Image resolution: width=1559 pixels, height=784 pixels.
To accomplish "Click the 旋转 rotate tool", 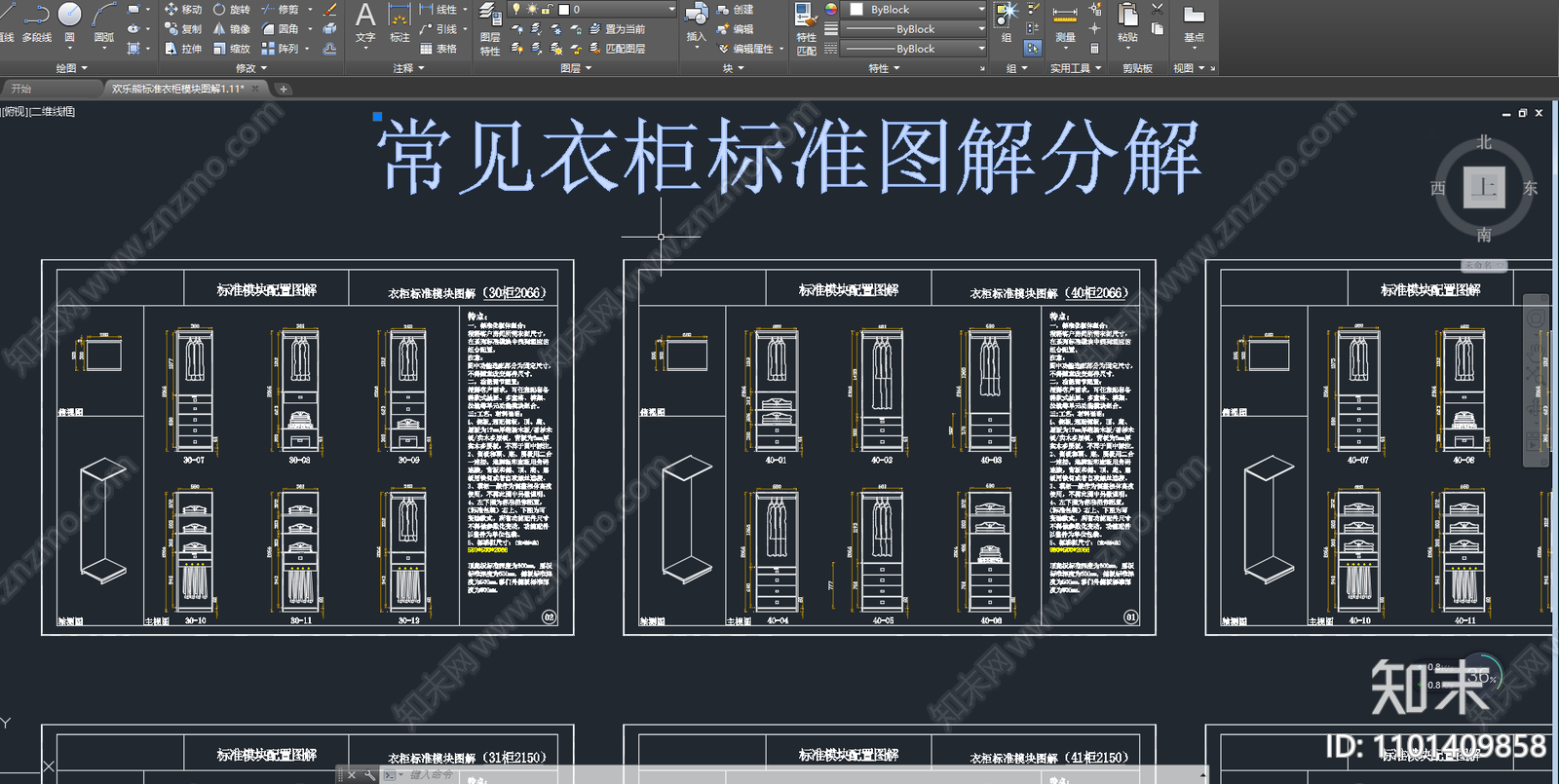I will click(x=232, y=9).
